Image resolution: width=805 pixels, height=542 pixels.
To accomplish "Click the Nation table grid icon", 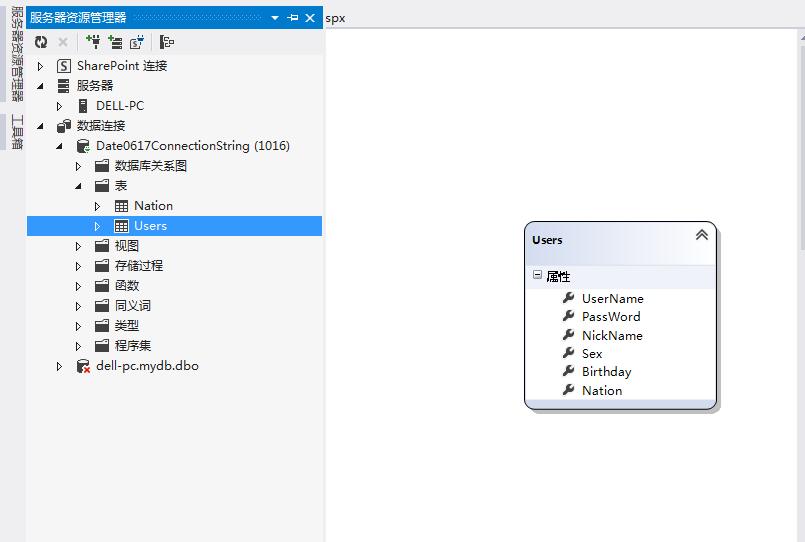I will click(x=121, y=206).
